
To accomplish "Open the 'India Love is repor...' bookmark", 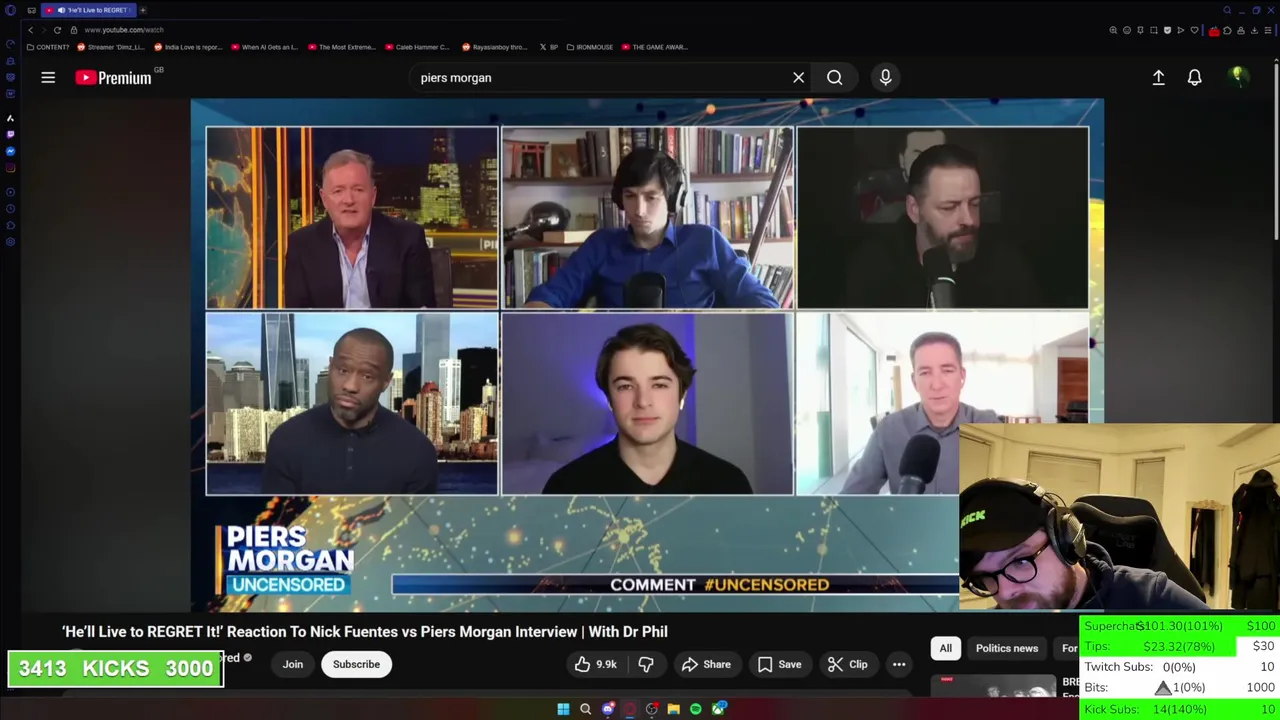I will [189, 47].
